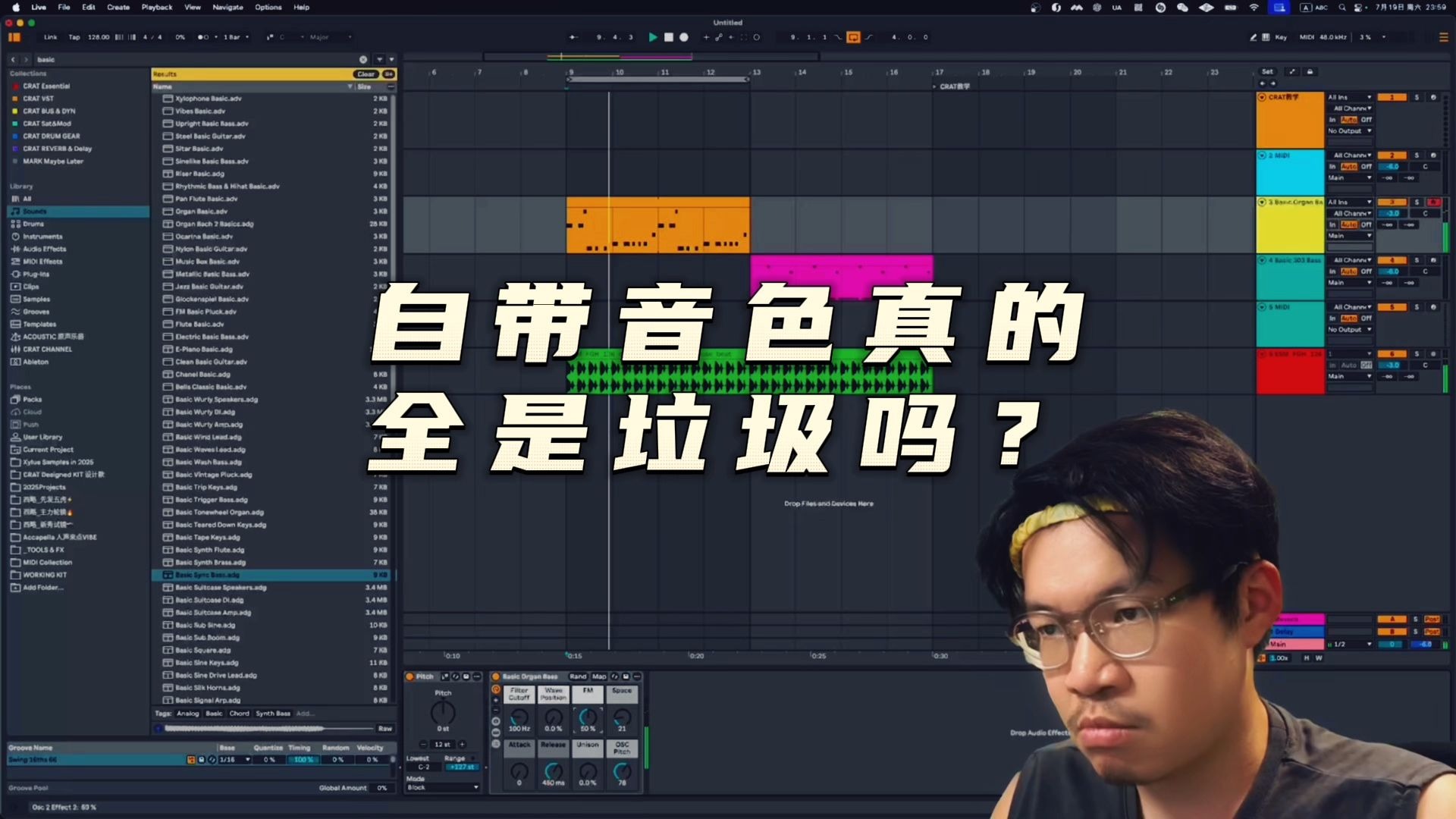Open Instruments in the browser Library

tap(78, 237)
